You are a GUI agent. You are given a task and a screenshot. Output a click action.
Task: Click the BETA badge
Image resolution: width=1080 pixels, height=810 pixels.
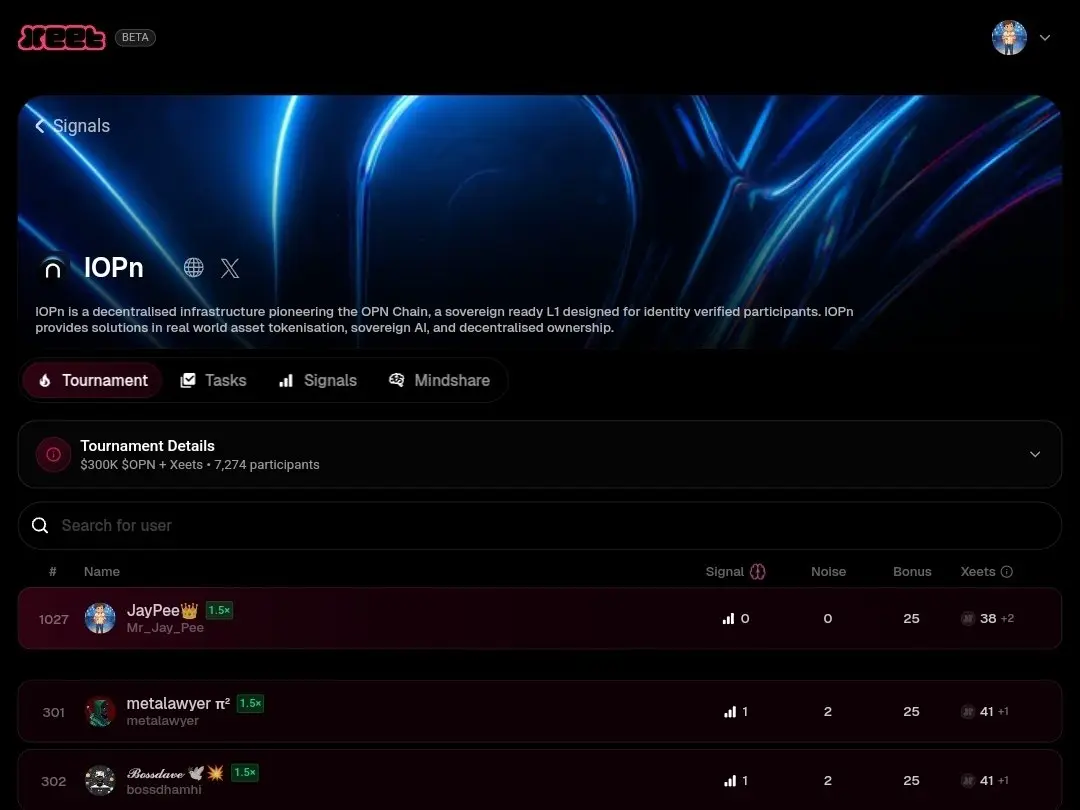coord(135,37)
